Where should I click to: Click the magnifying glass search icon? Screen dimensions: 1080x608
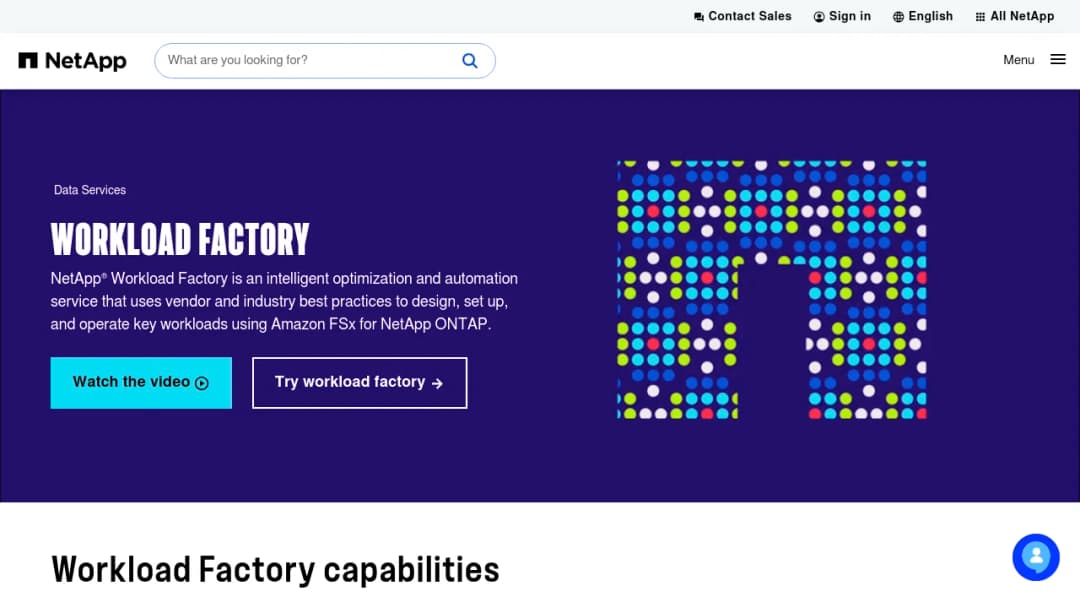pyautogui.click(x=470, y=61)
